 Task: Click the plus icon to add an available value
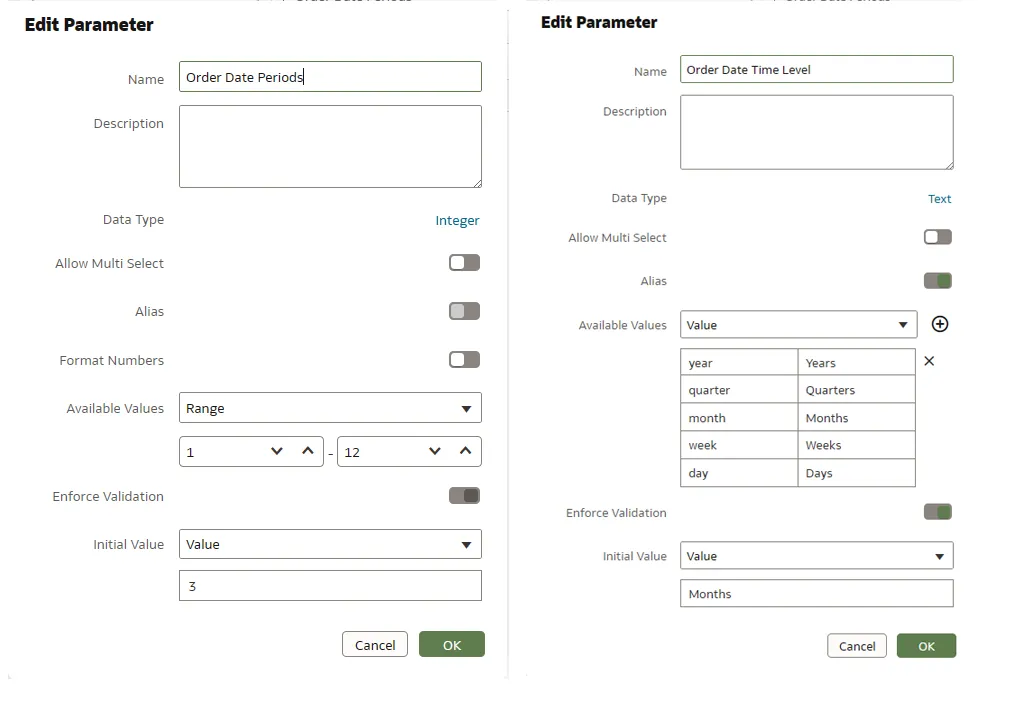pyautogui.click(x=939, y=324)
